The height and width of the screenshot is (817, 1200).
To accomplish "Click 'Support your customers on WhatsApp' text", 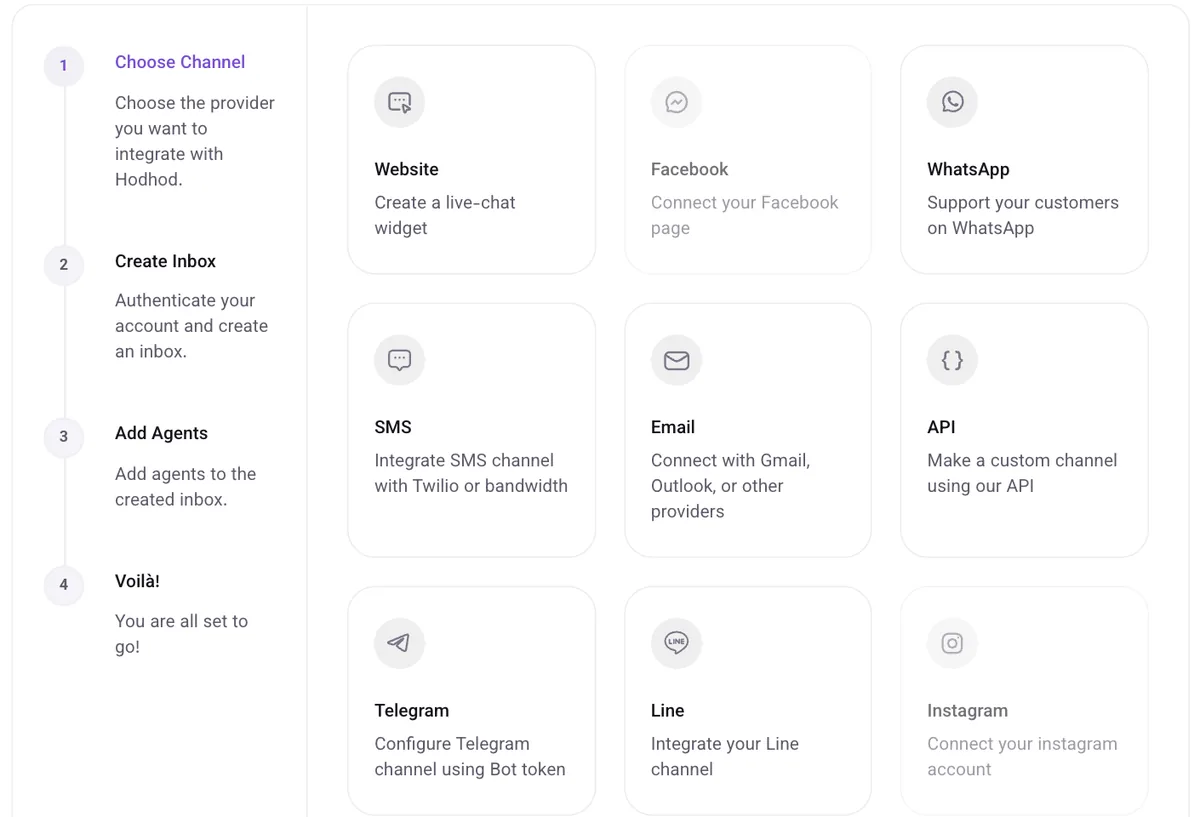I will pyautogui.click(x=1023, y=215).
